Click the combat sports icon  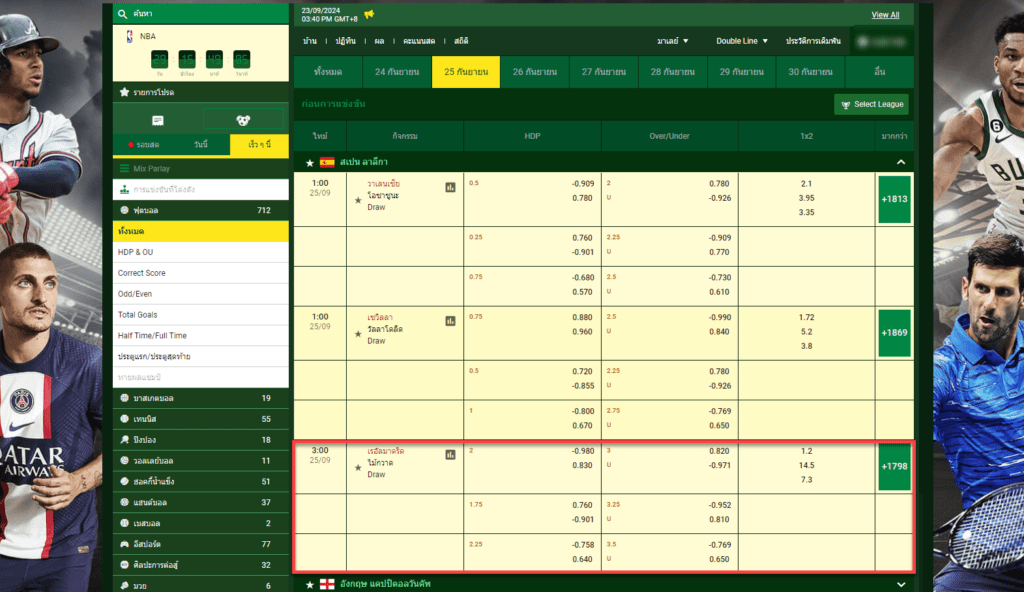pos(124,565)
